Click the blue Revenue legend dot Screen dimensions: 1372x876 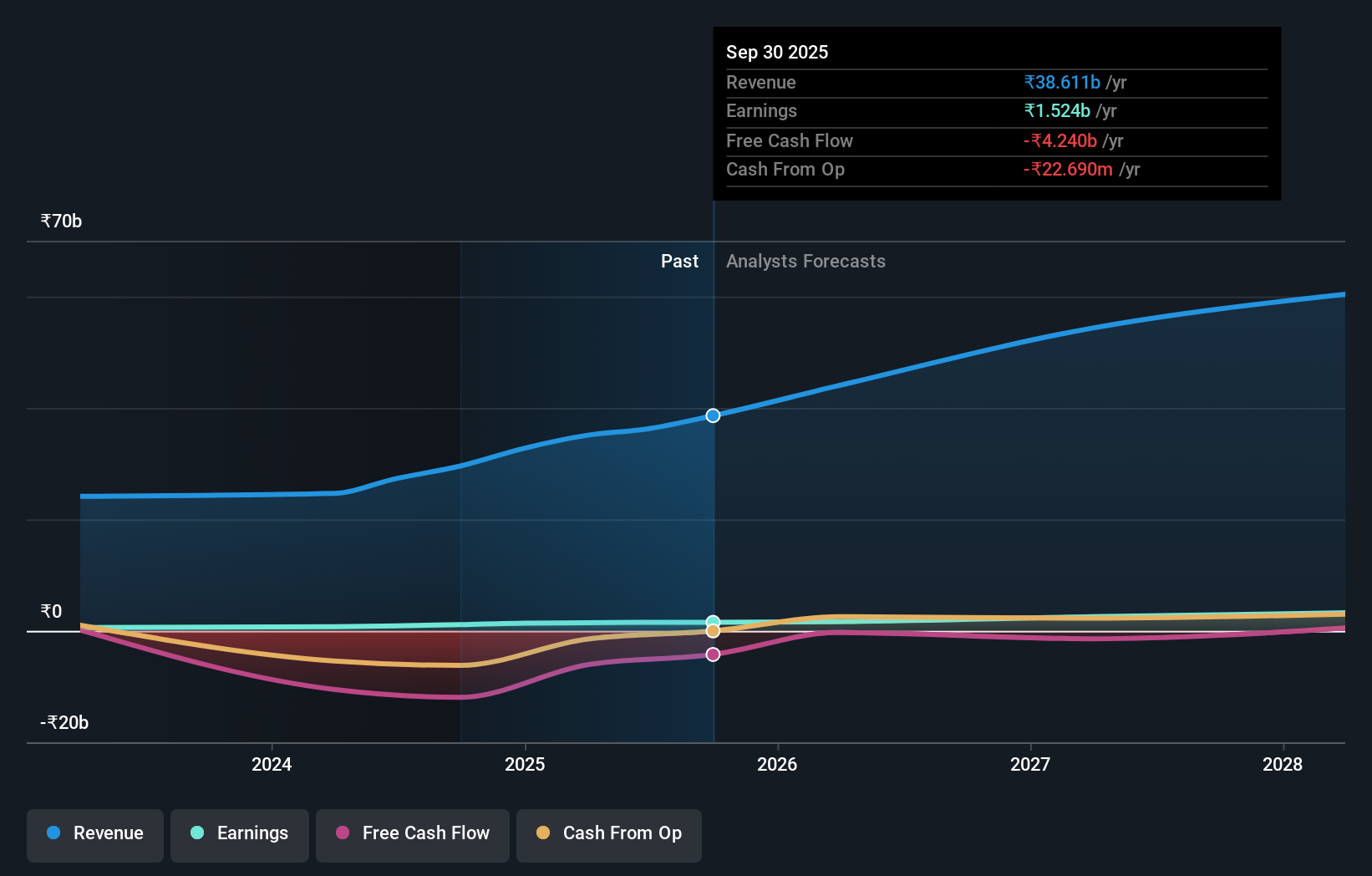[53, 833]
